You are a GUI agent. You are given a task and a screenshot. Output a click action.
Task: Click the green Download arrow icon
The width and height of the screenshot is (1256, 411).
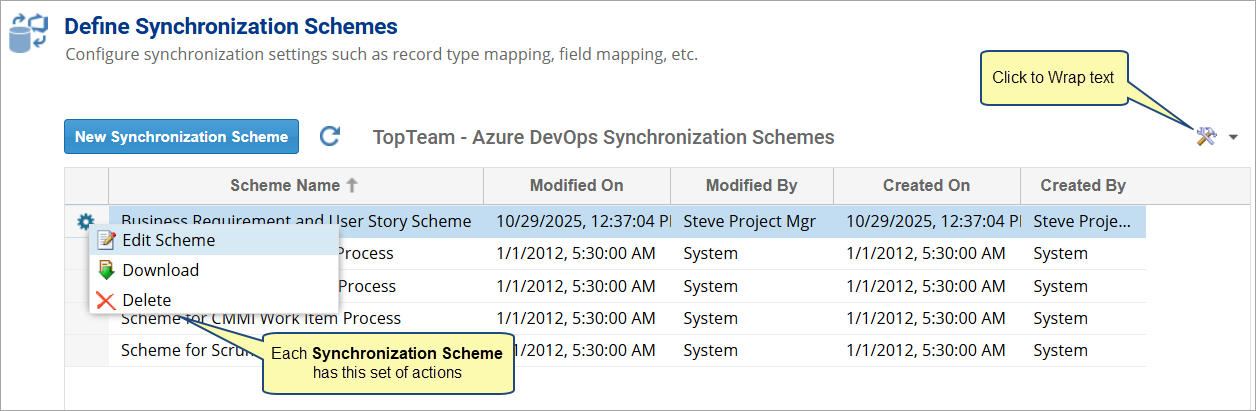[106, 270]
